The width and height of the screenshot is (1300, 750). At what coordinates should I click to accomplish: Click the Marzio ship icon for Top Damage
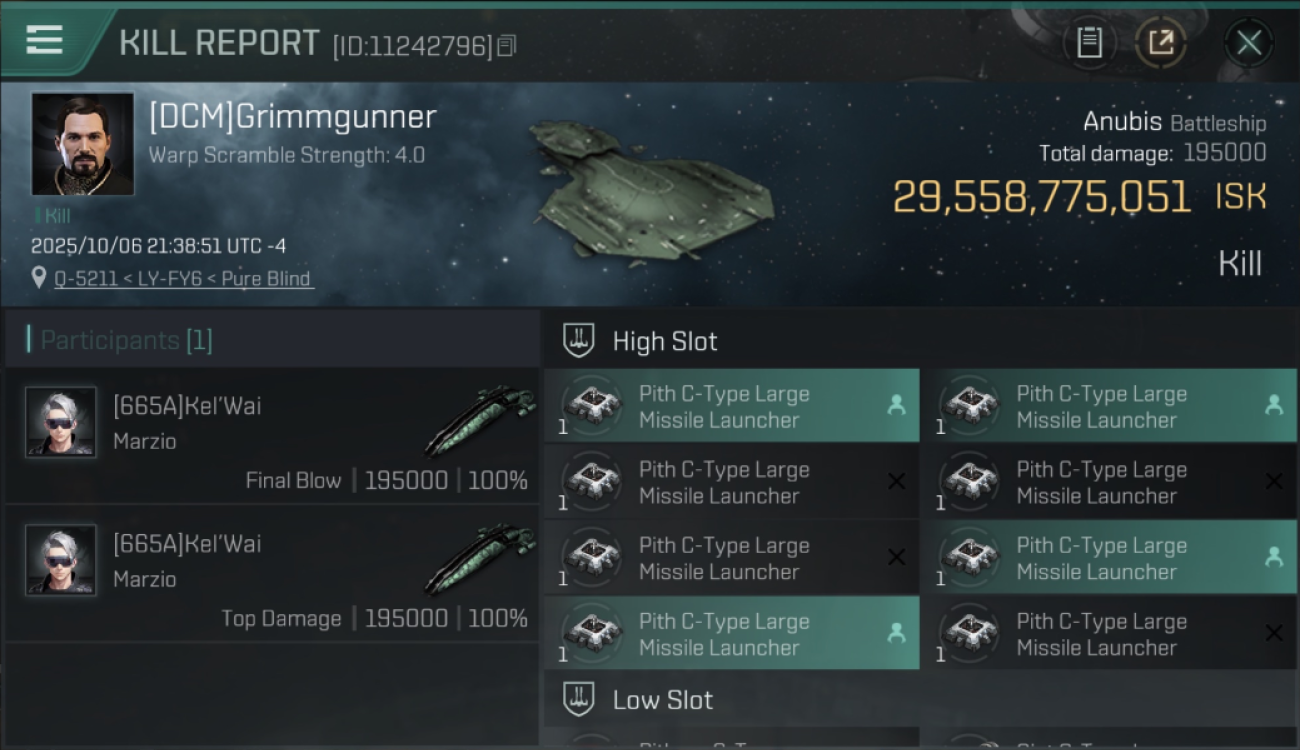pos(480,560)
